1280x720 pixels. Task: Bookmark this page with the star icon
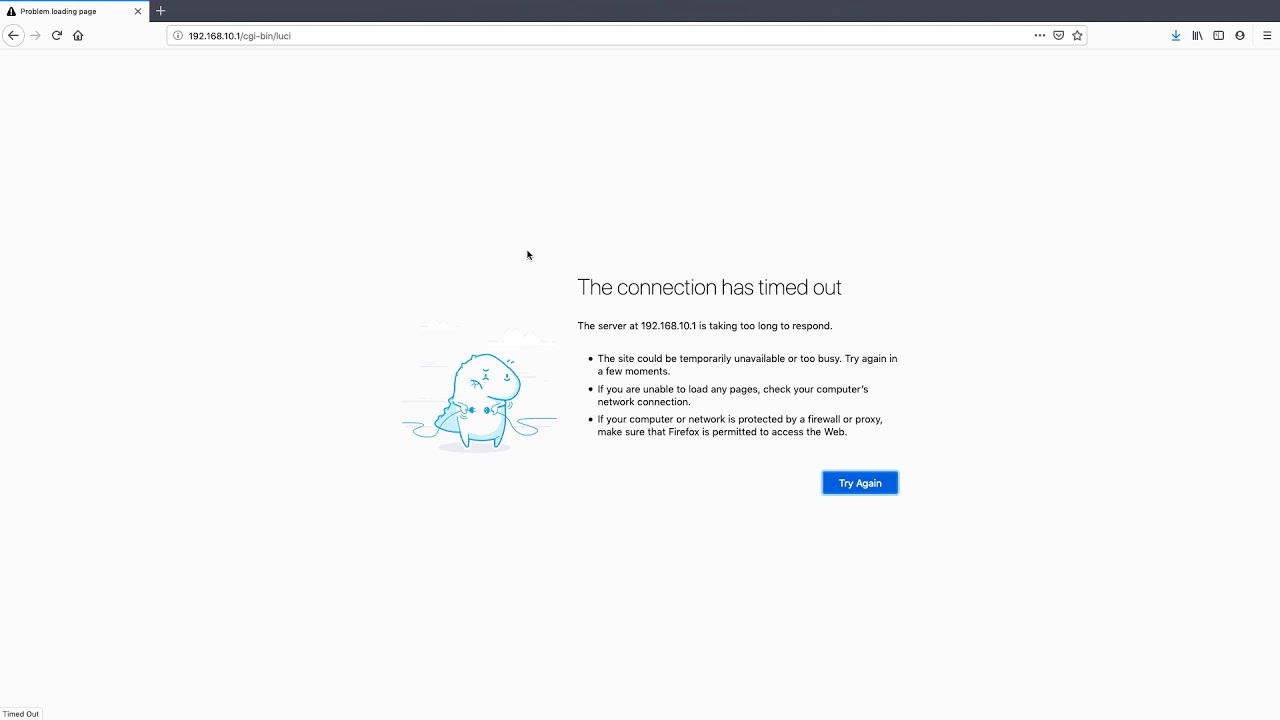pyautogui.click(x=1077, y=35)
